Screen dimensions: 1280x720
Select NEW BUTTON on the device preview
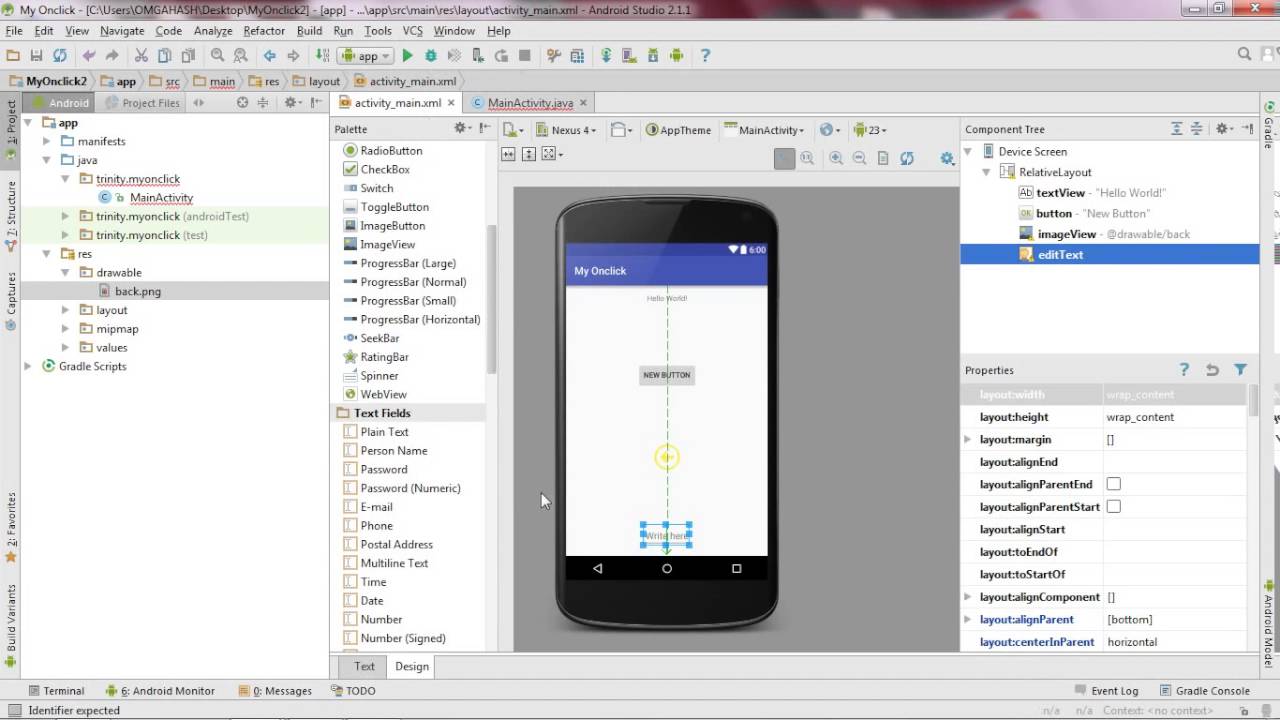(x=666, y=375)
